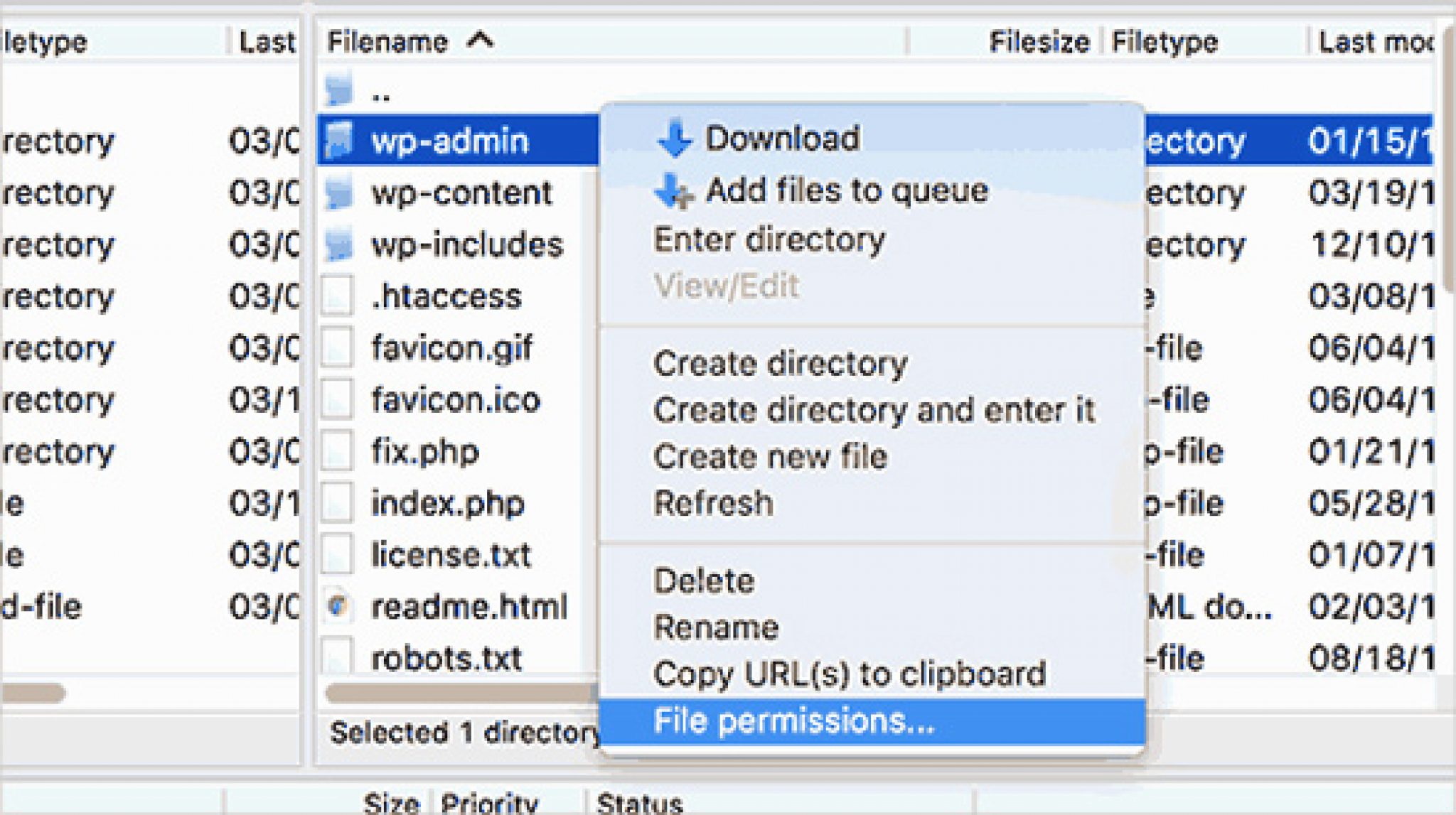
Task: Select 'File permissions...' from context menu
Action: point(793,720)
